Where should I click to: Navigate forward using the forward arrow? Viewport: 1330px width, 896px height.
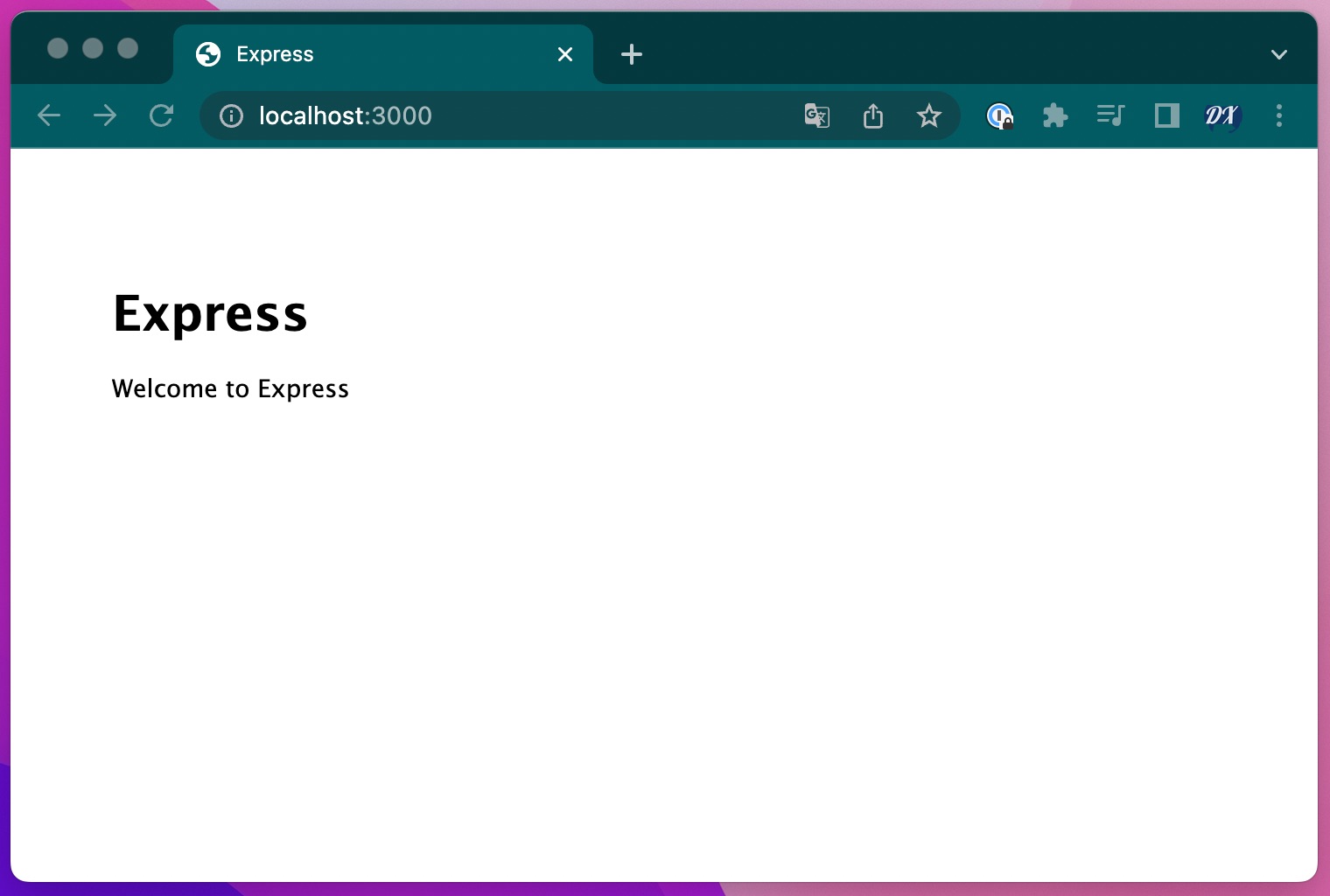click(105, 115)
